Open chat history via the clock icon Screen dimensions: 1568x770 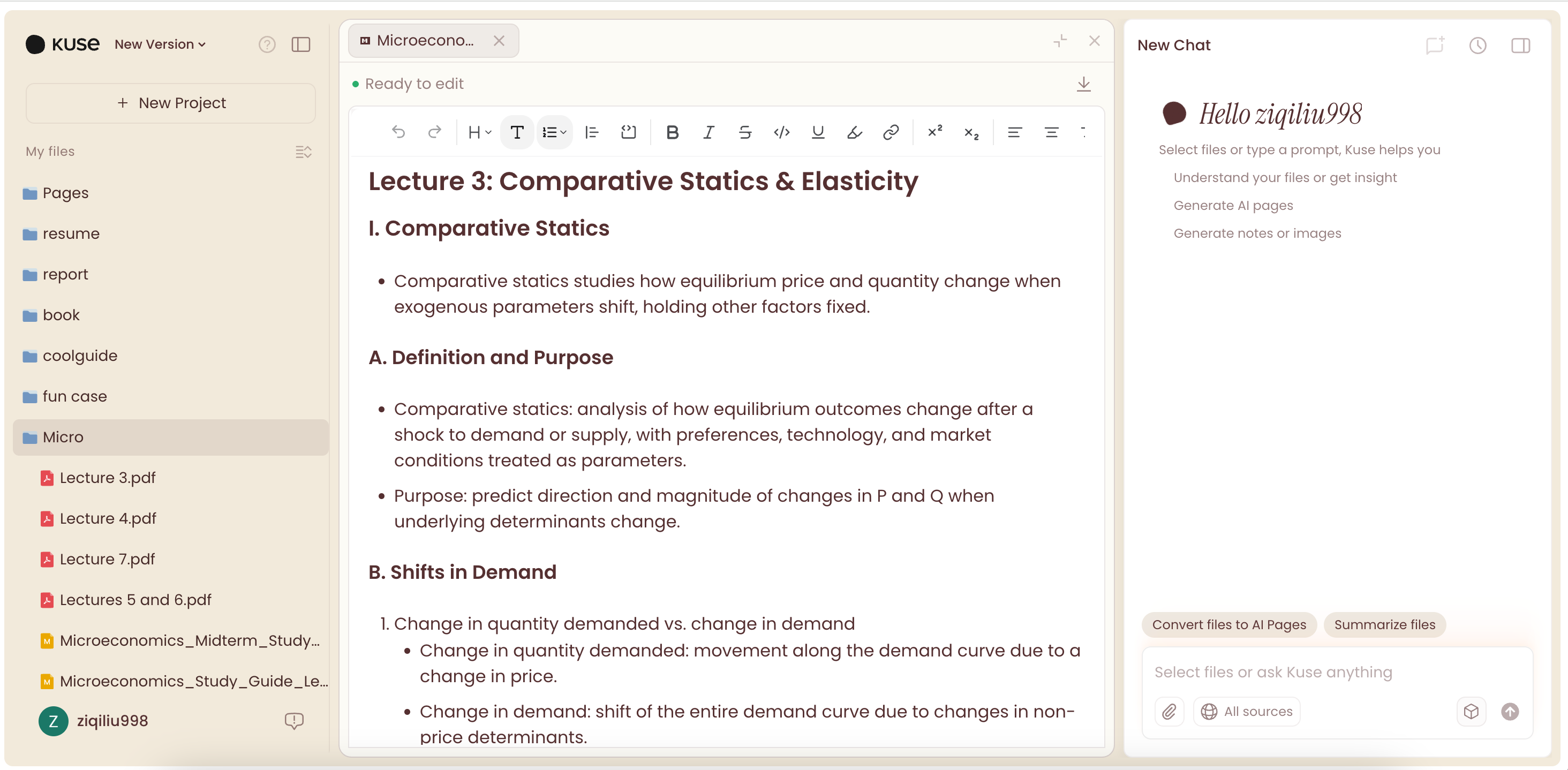[x=1478, y=45]
